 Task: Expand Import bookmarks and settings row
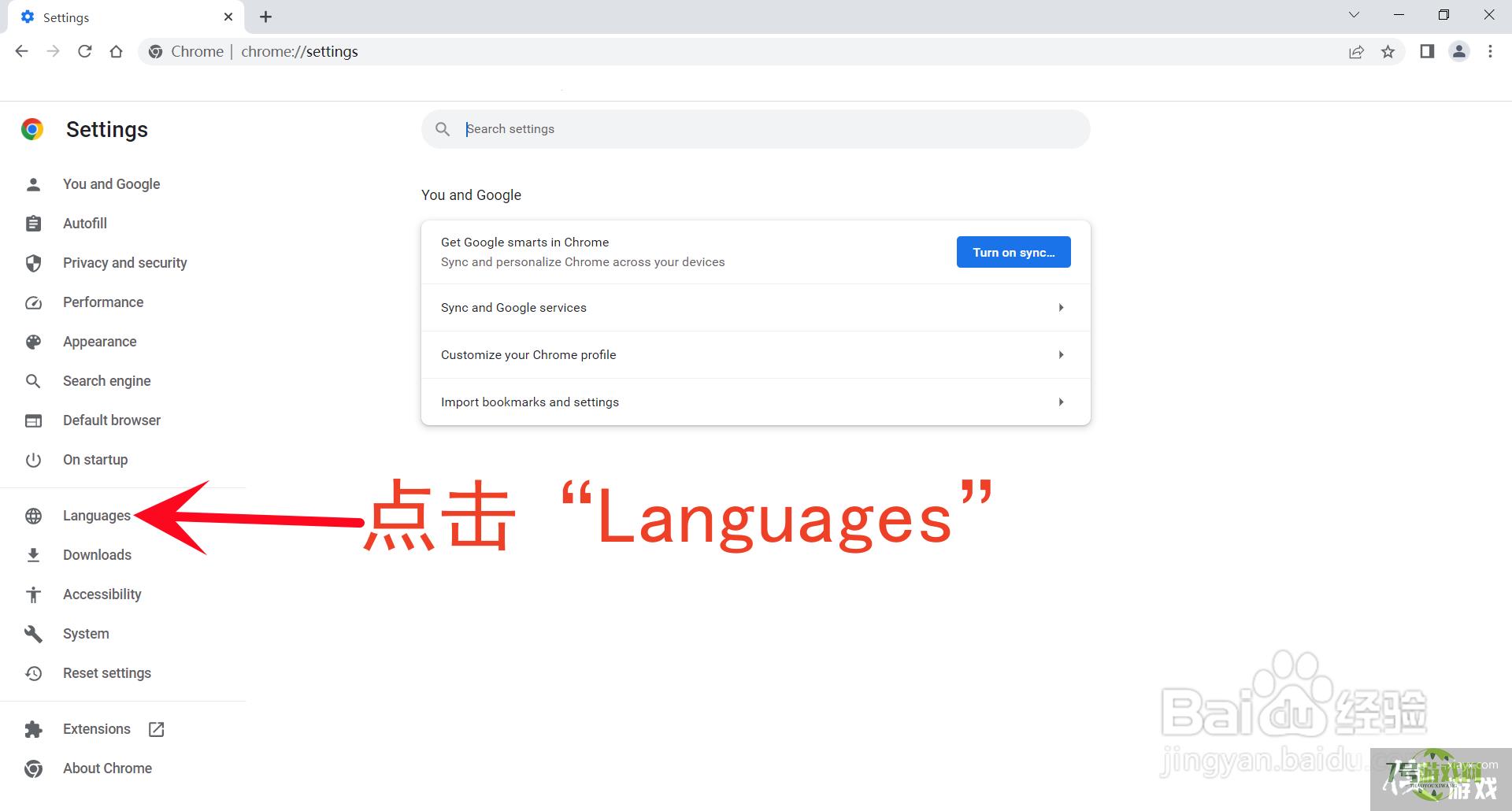tap(756, 402)
